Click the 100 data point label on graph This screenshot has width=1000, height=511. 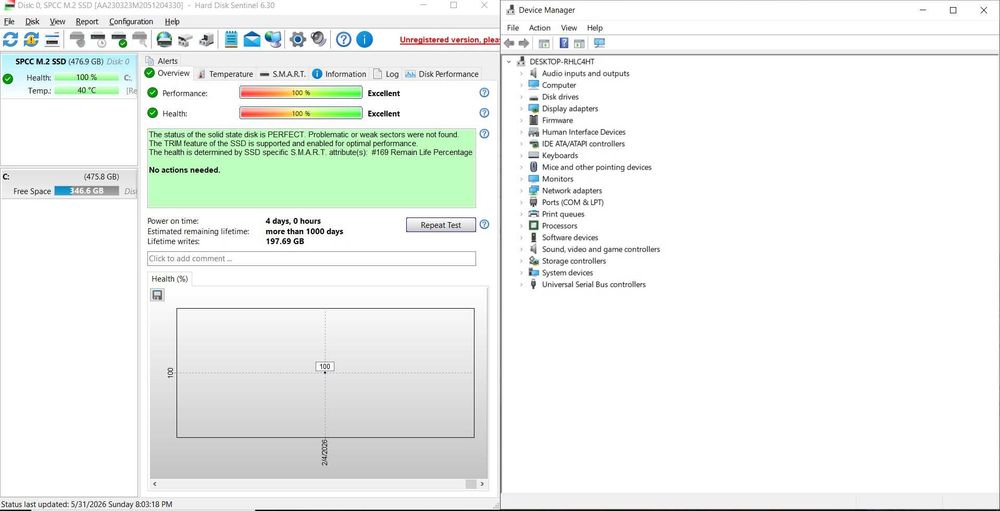[325, 366]
